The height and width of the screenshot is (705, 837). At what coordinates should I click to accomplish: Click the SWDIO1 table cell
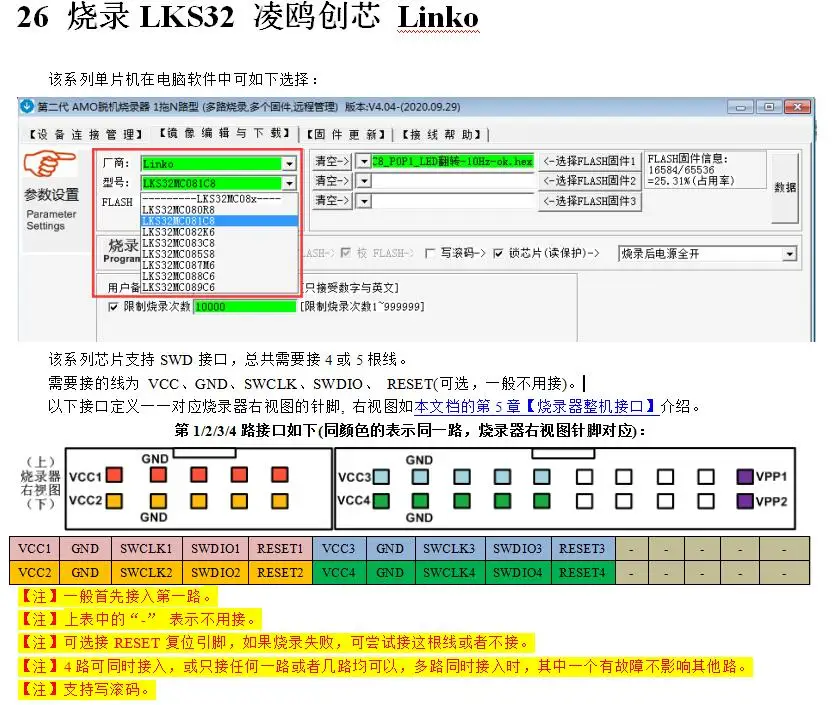pyautogui.click(x=216, y=549)
